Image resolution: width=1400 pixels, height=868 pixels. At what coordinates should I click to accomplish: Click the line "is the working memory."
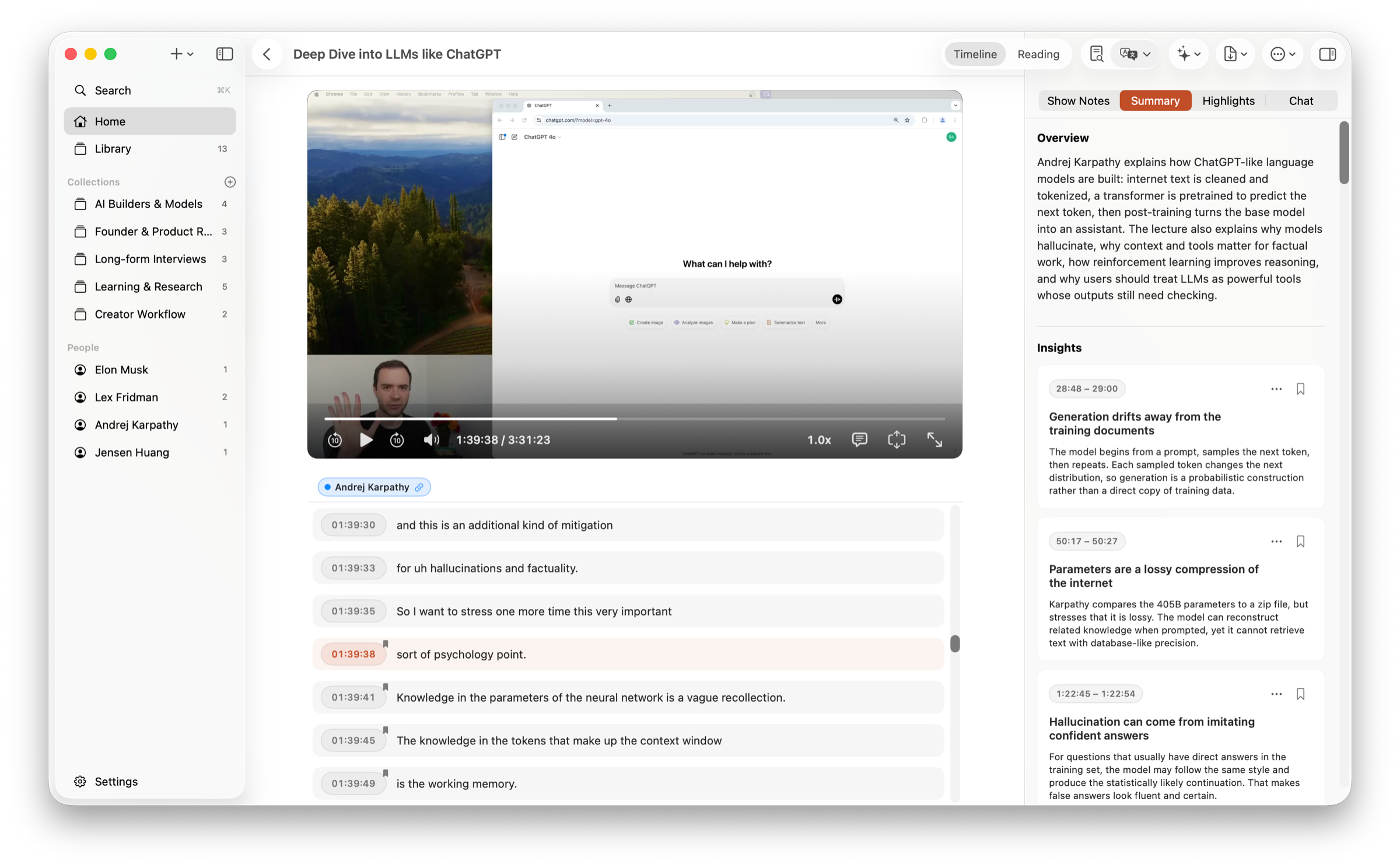tap(457, 783)
